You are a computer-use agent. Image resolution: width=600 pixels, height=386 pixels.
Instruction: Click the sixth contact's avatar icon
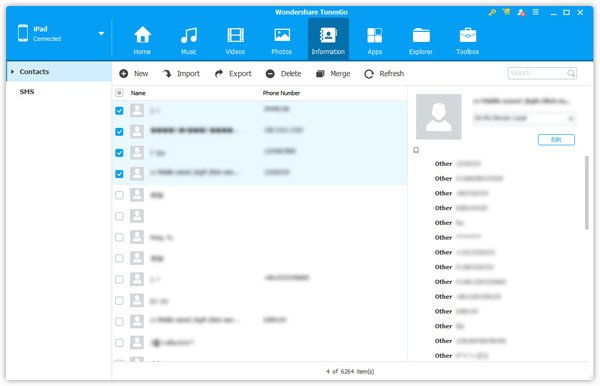click(137, 216)
